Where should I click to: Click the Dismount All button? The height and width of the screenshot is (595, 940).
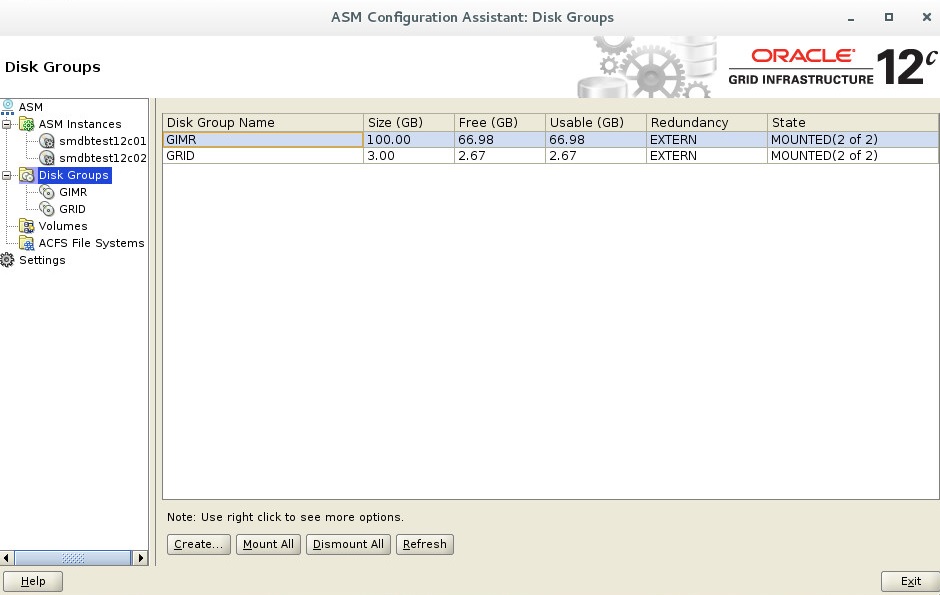[x=348, y=544]
